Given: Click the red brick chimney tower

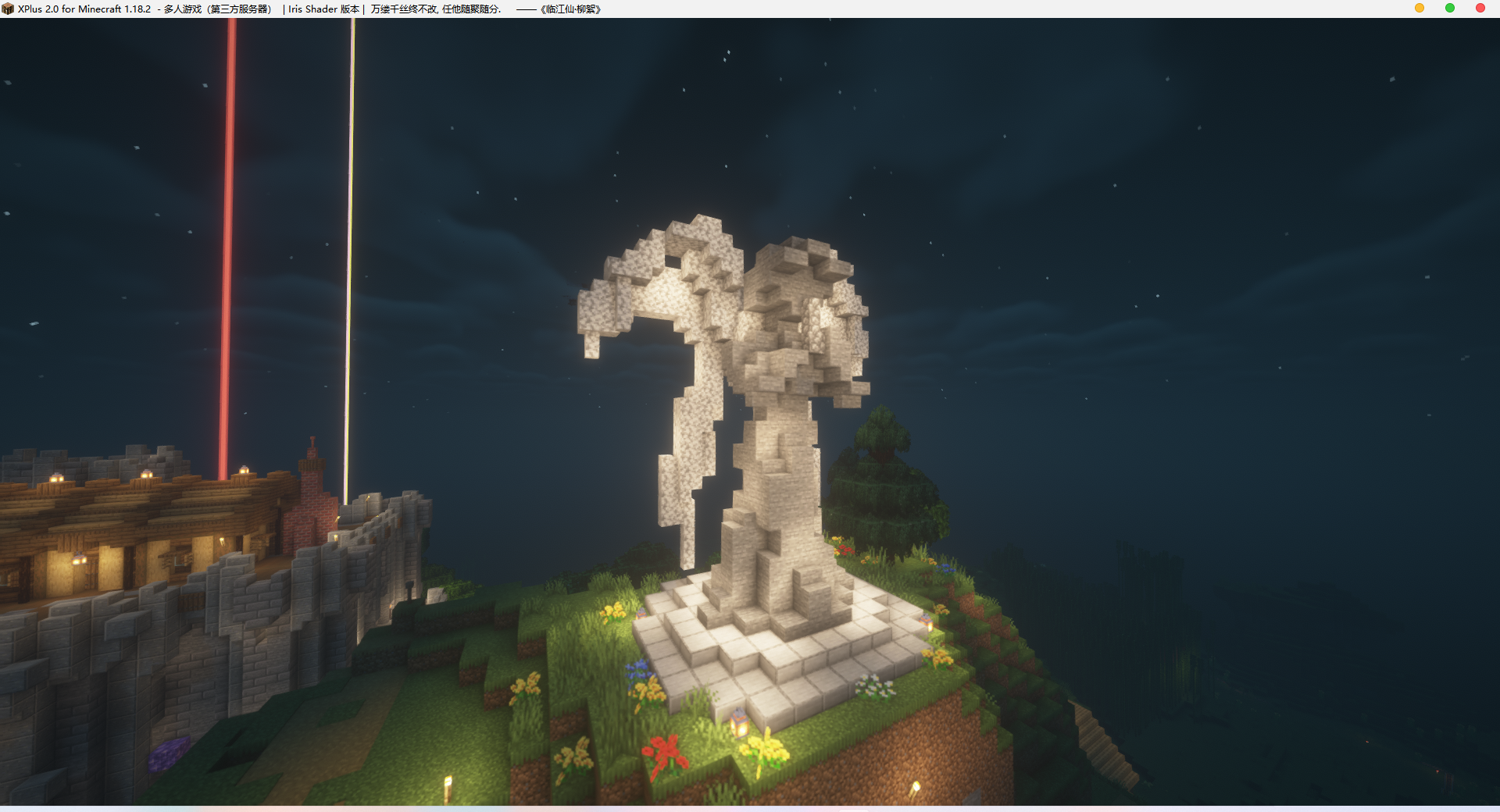Looking at the screenshot, I should click(x=312, y=492).
